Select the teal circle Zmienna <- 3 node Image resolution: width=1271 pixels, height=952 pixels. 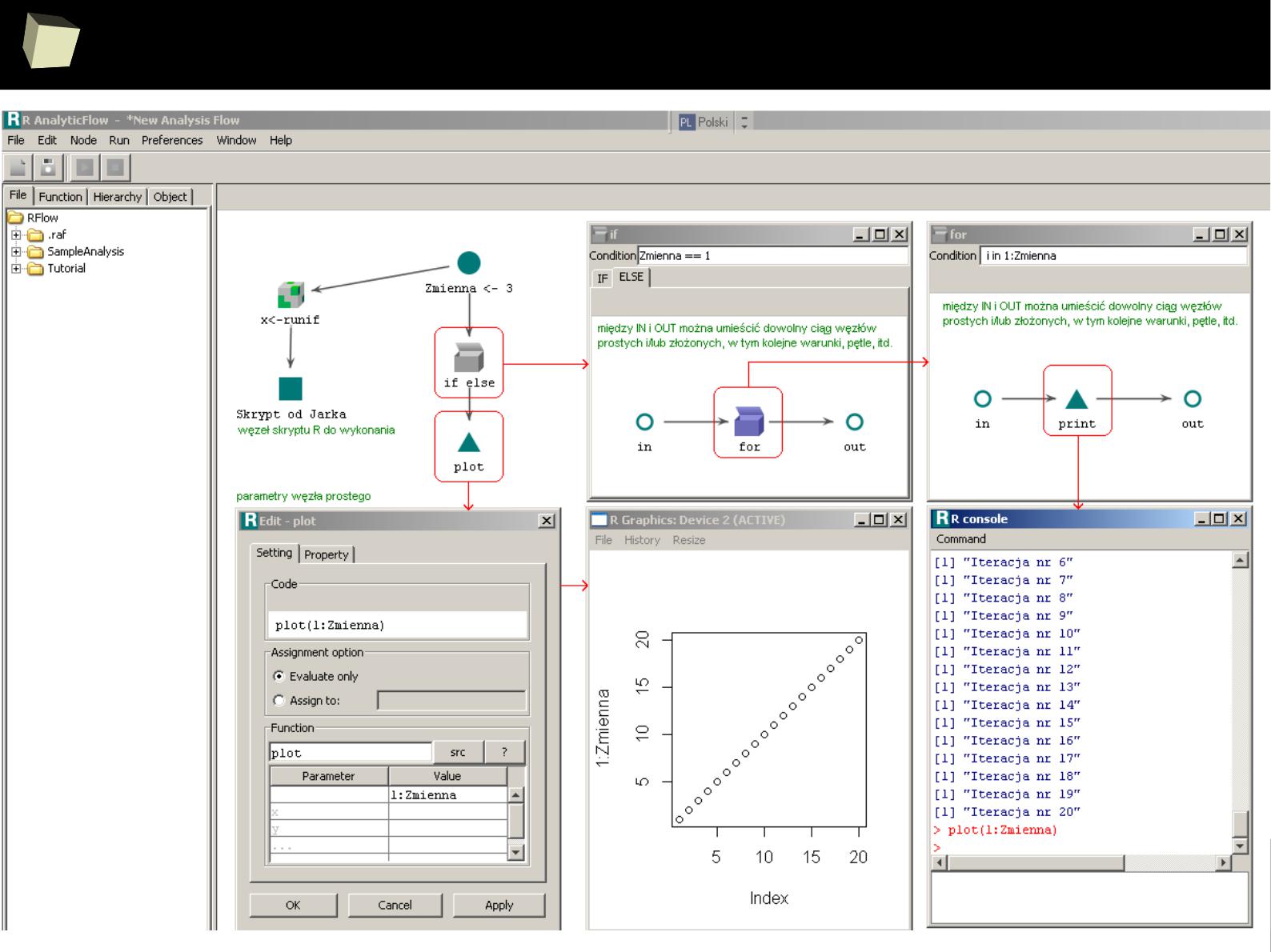coord(469,262)
